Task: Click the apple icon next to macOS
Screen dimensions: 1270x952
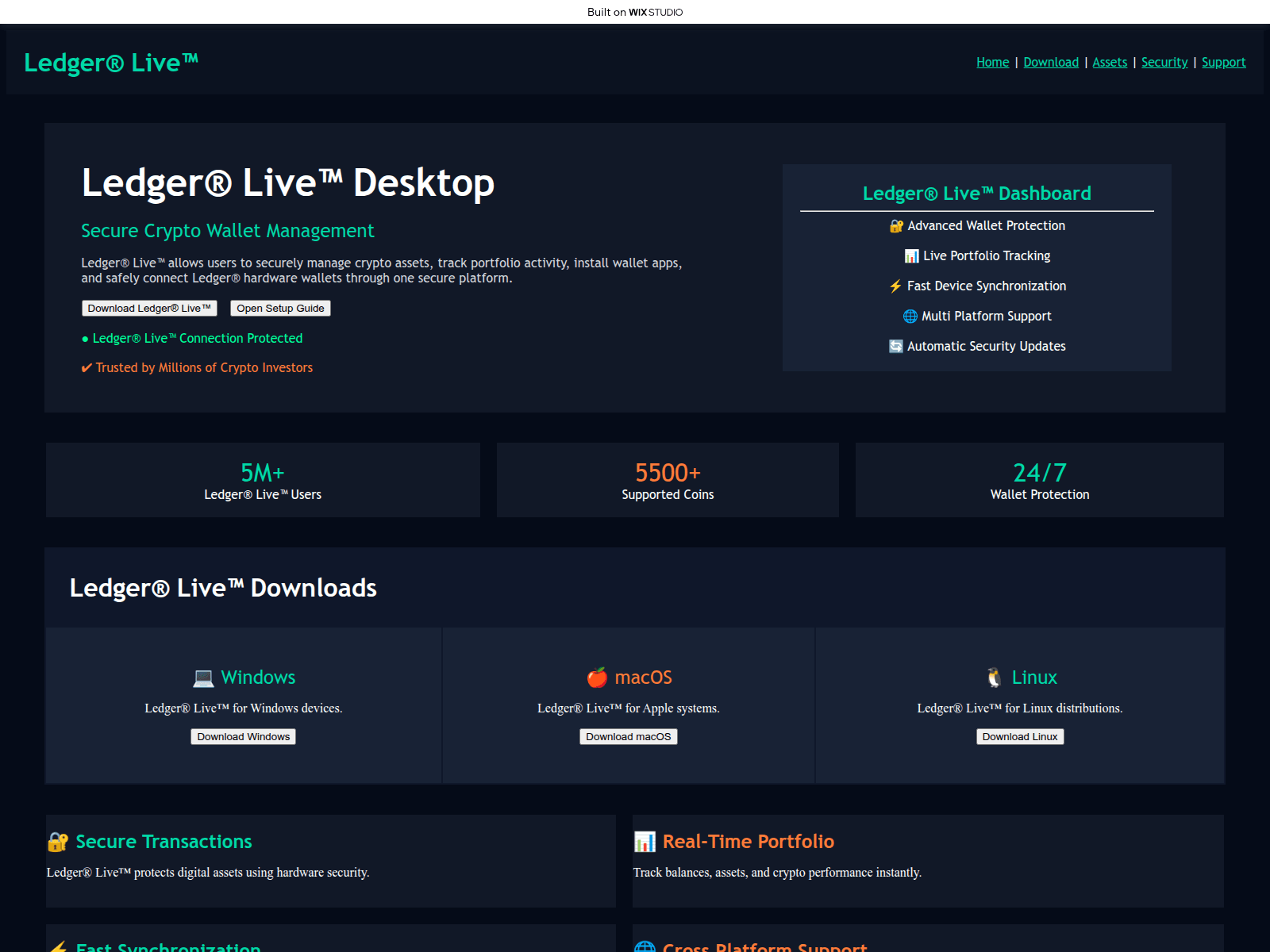Action: point(597,678)
